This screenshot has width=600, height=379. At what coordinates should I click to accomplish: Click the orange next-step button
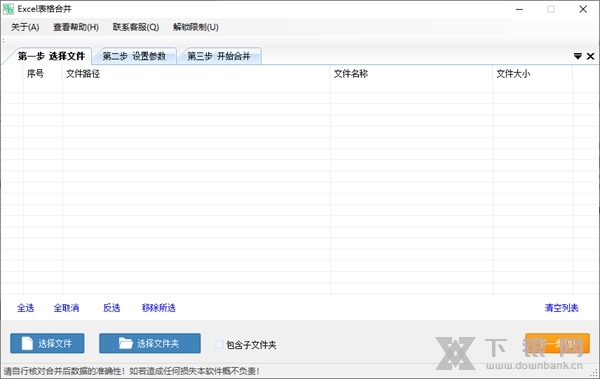(x=558, y=343)
